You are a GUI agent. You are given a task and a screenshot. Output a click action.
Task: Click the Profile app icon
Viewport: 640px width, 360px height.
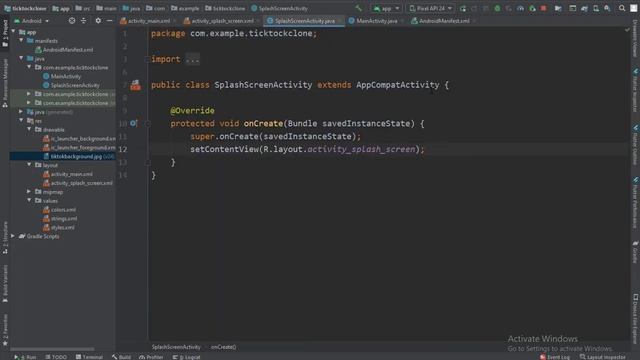[x=520, y=8]
